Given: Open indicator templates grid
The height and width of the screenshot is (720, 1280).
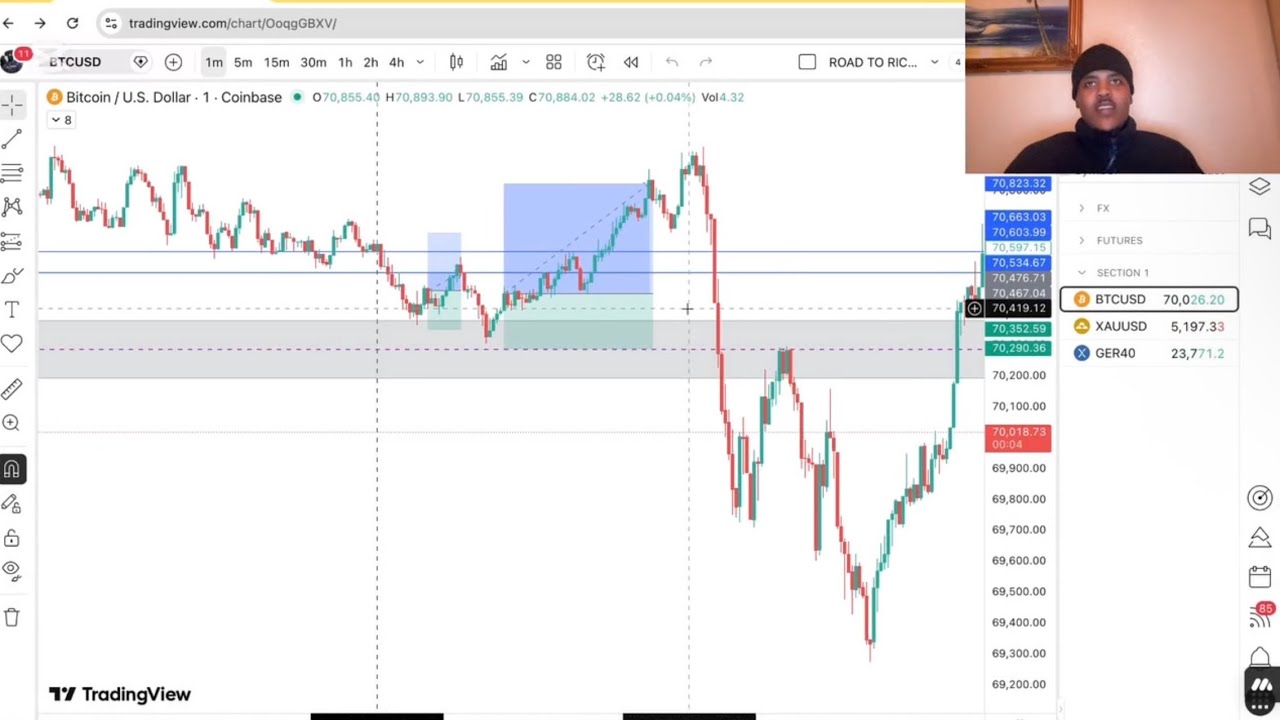Looking at the screenshot, I should [554, 62].
